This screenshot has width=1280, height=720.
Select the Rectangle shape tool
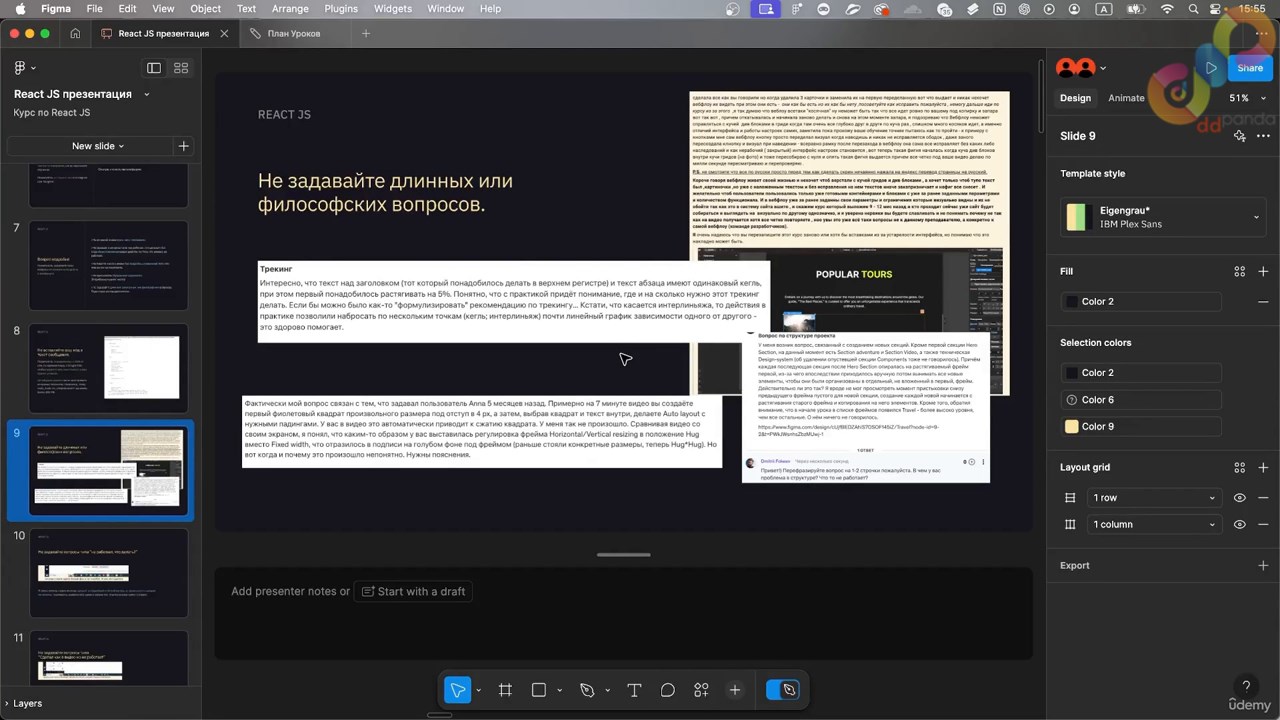click(x=538, y=690)
